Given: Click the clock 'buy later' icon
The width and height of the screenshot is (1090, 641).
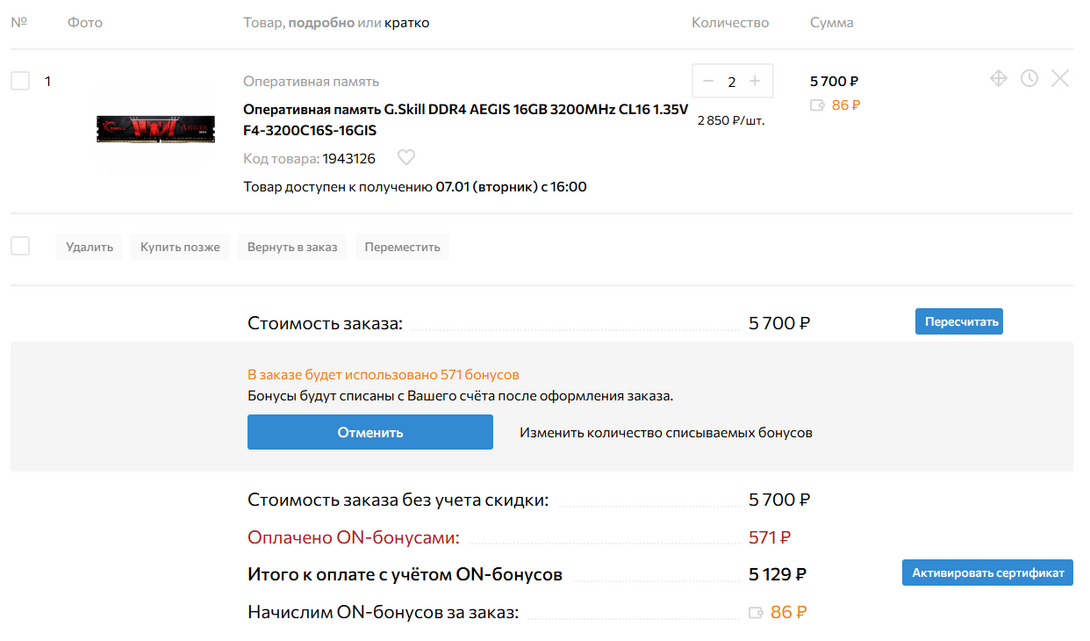Looking at the screenshot, I should click(x=1029, y=78).
